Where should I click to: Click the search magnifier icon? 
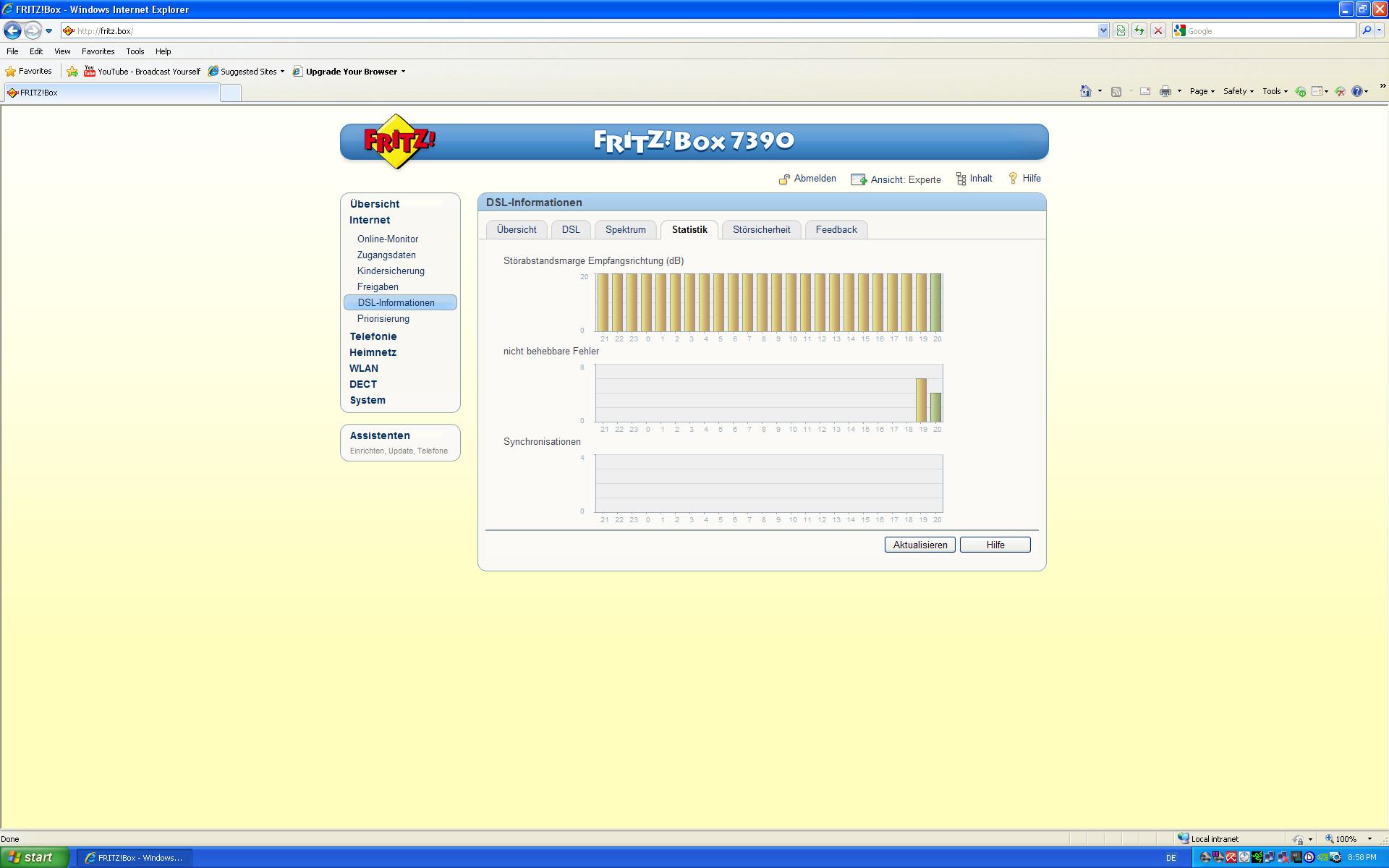[x=1366, y=30]
